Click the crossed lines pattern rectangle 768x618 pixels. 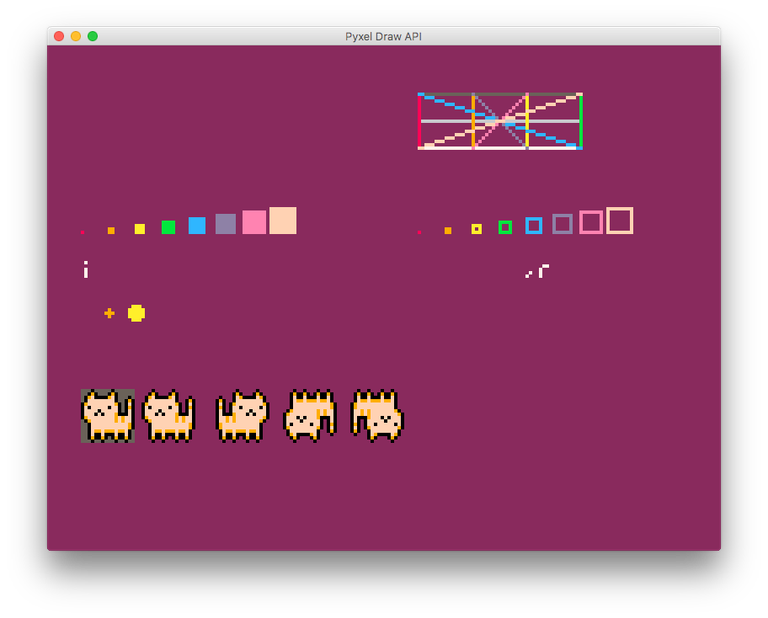[x=500, y=121]
